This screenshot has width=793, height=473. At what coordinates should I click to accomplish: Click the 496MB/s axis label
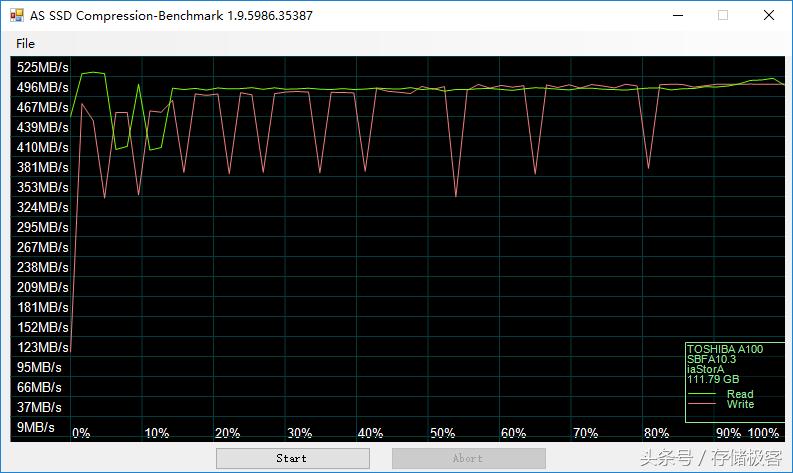click(42, 88)
